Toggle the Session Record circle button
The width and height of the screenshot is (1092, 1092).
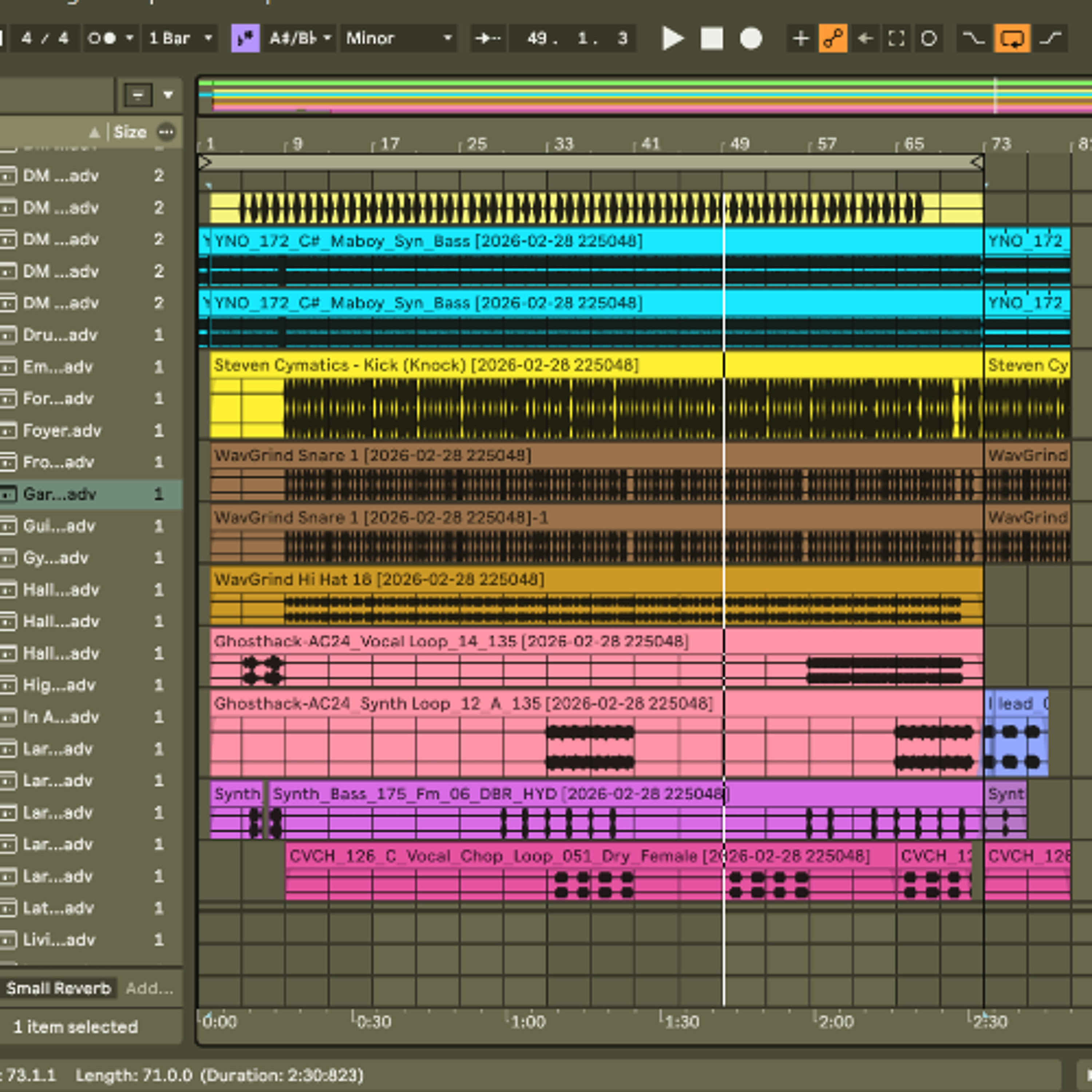pyautogui.click(x=929, y=39)
